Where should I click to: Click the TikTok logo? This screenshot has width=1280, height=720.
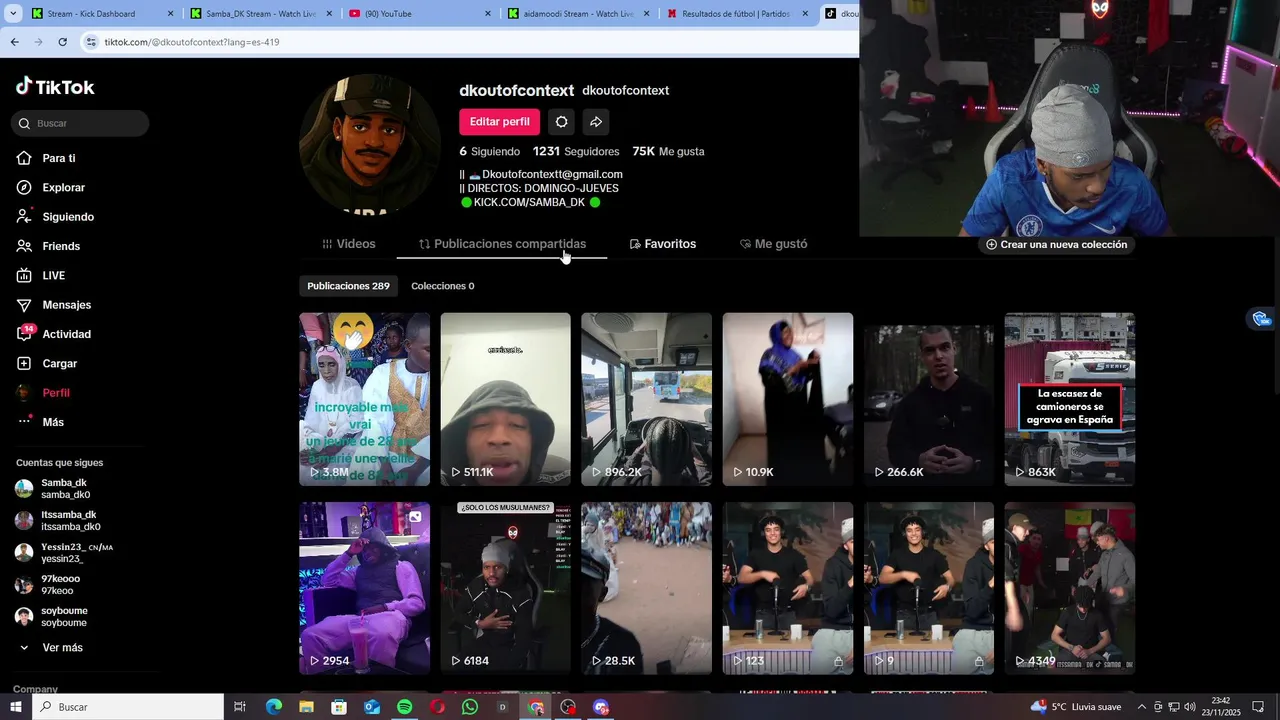tap(55, 87)
